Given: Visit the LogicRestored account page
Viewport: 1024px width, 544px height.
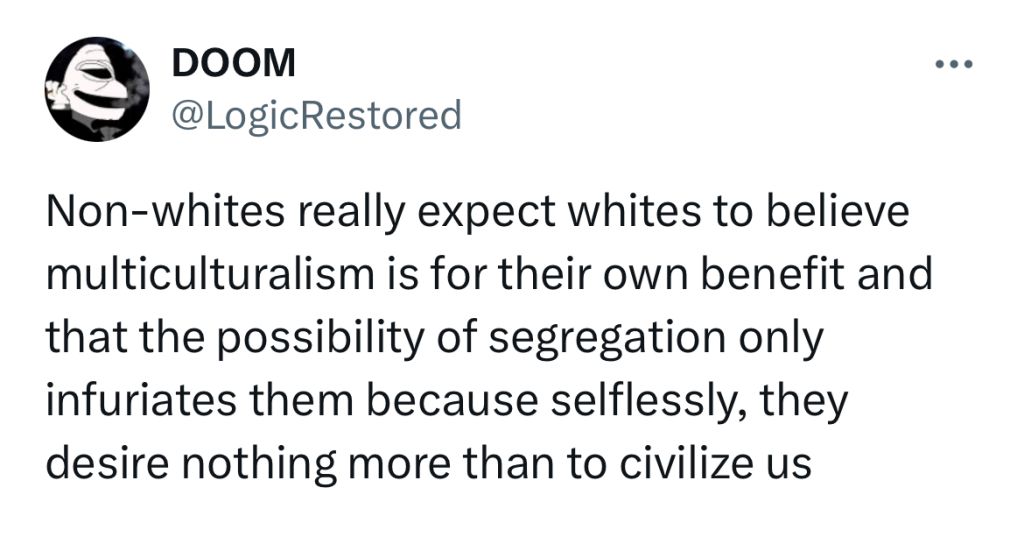Looking at the screenshot, I should click(316, 116).
